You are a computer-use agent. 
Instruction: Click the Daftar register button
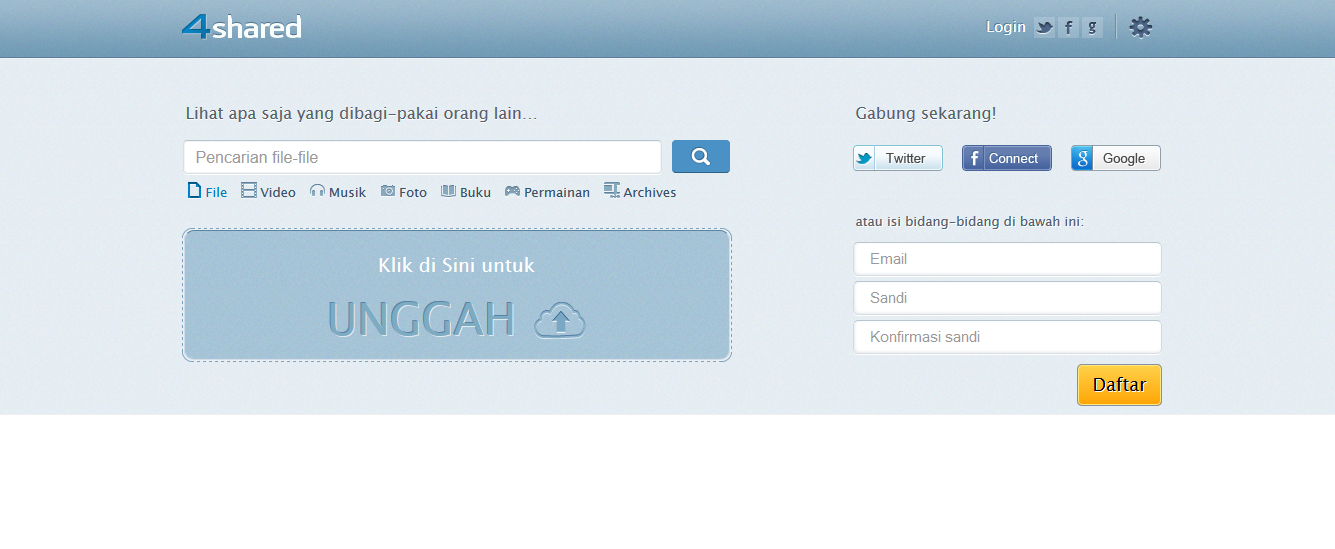tap(1119, 385)
